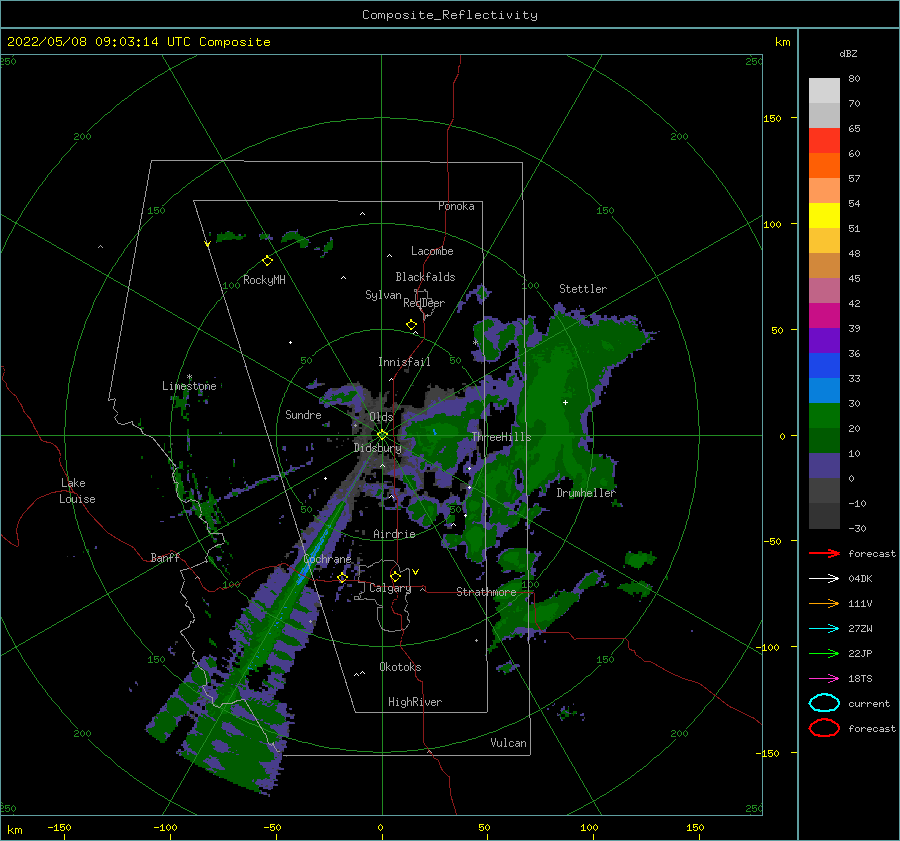Click the Sylvan label
Viewport: 900px width, 841px height.
(x=383, y=295)
